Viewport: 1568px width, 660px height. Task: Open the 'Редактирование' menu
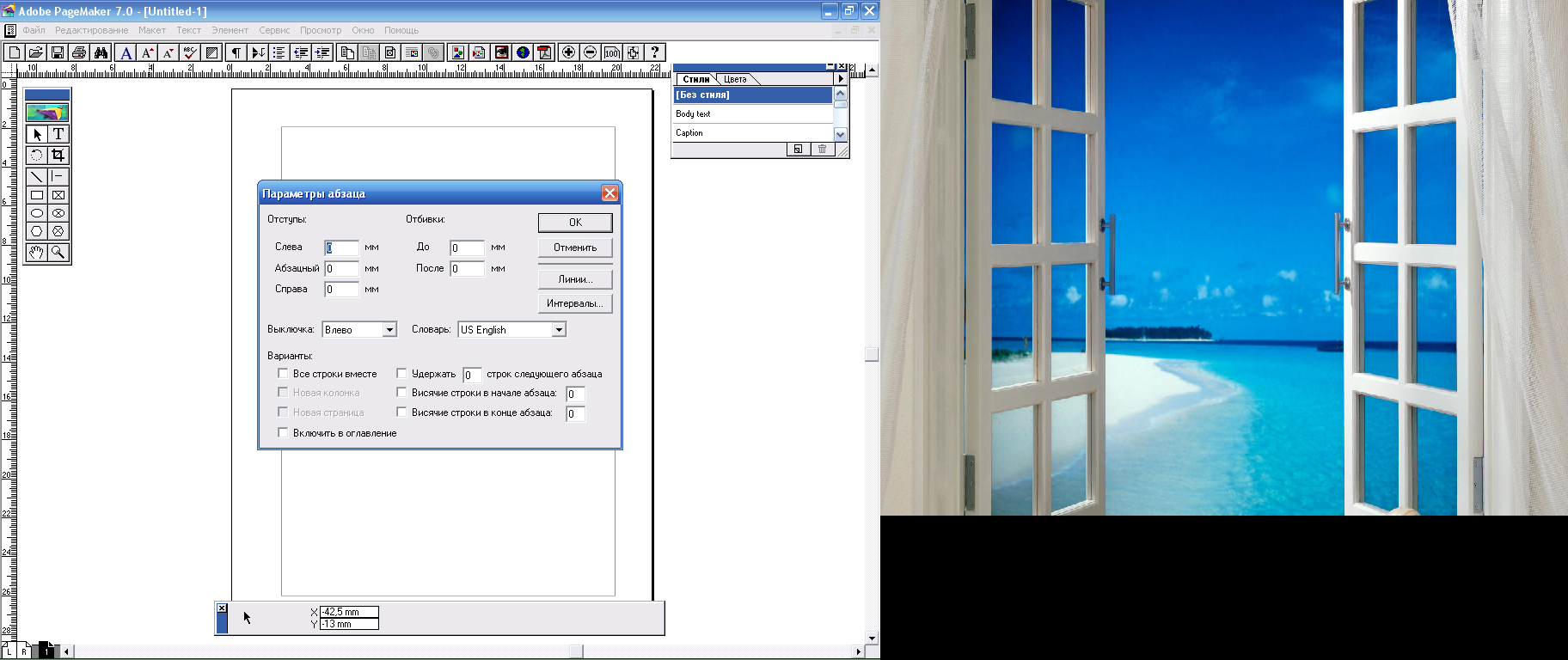[x=91, y=30]
